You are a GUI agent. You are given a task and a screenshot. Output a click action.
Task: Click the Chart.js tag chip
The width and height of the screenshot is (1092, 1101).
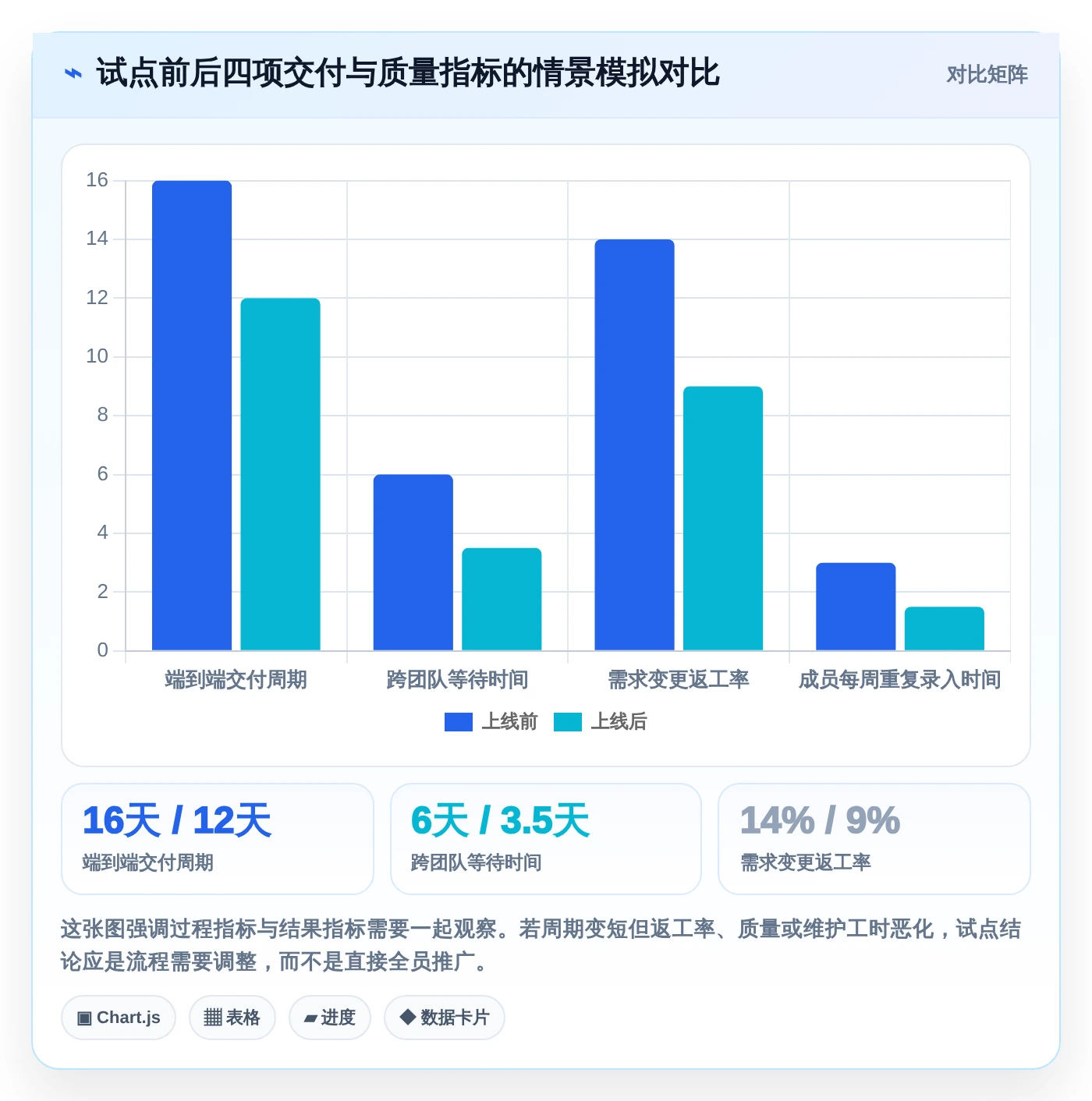click(119, 1018)
